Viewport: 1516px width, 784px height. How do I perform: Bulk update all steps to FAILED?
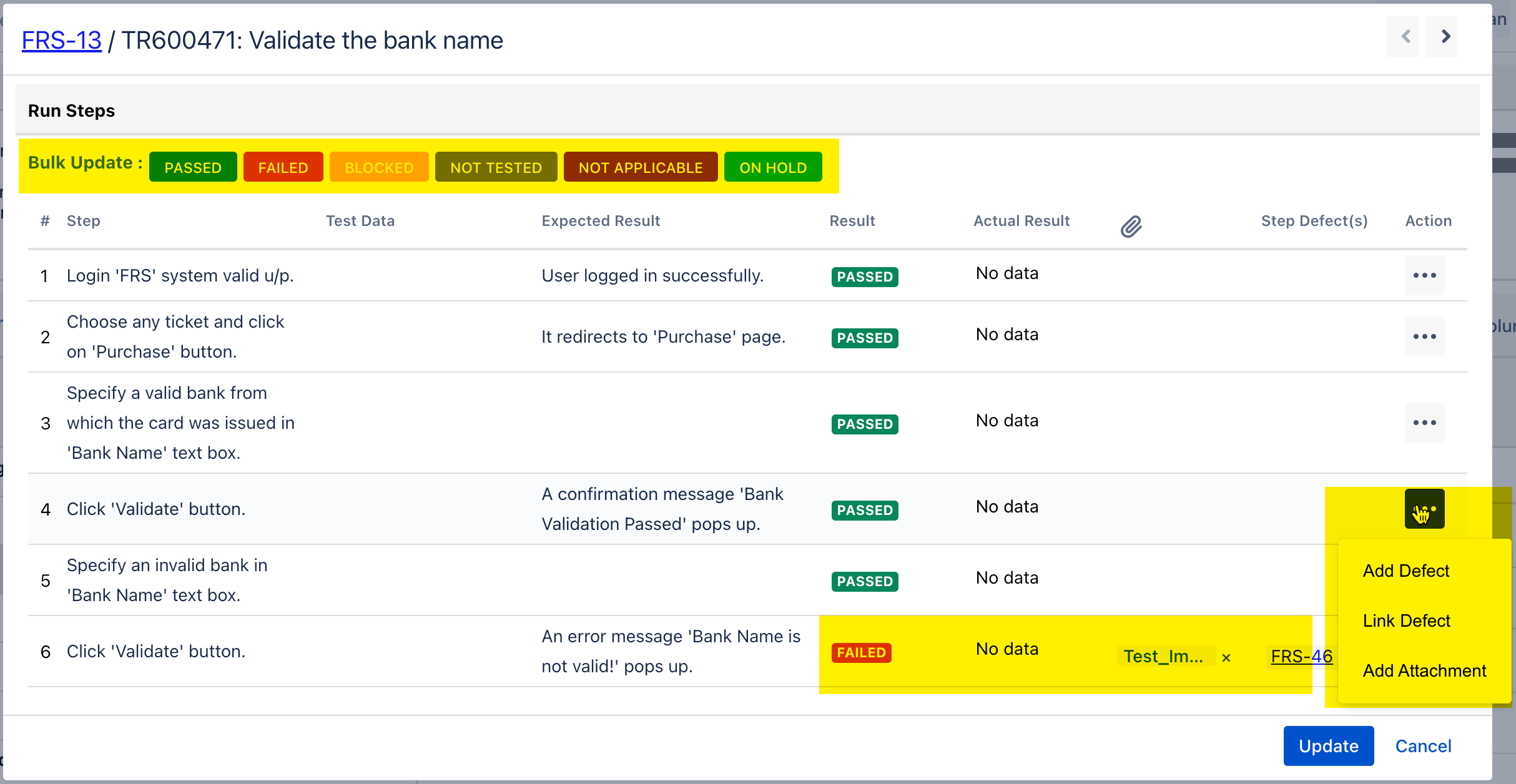click(283, 167)
